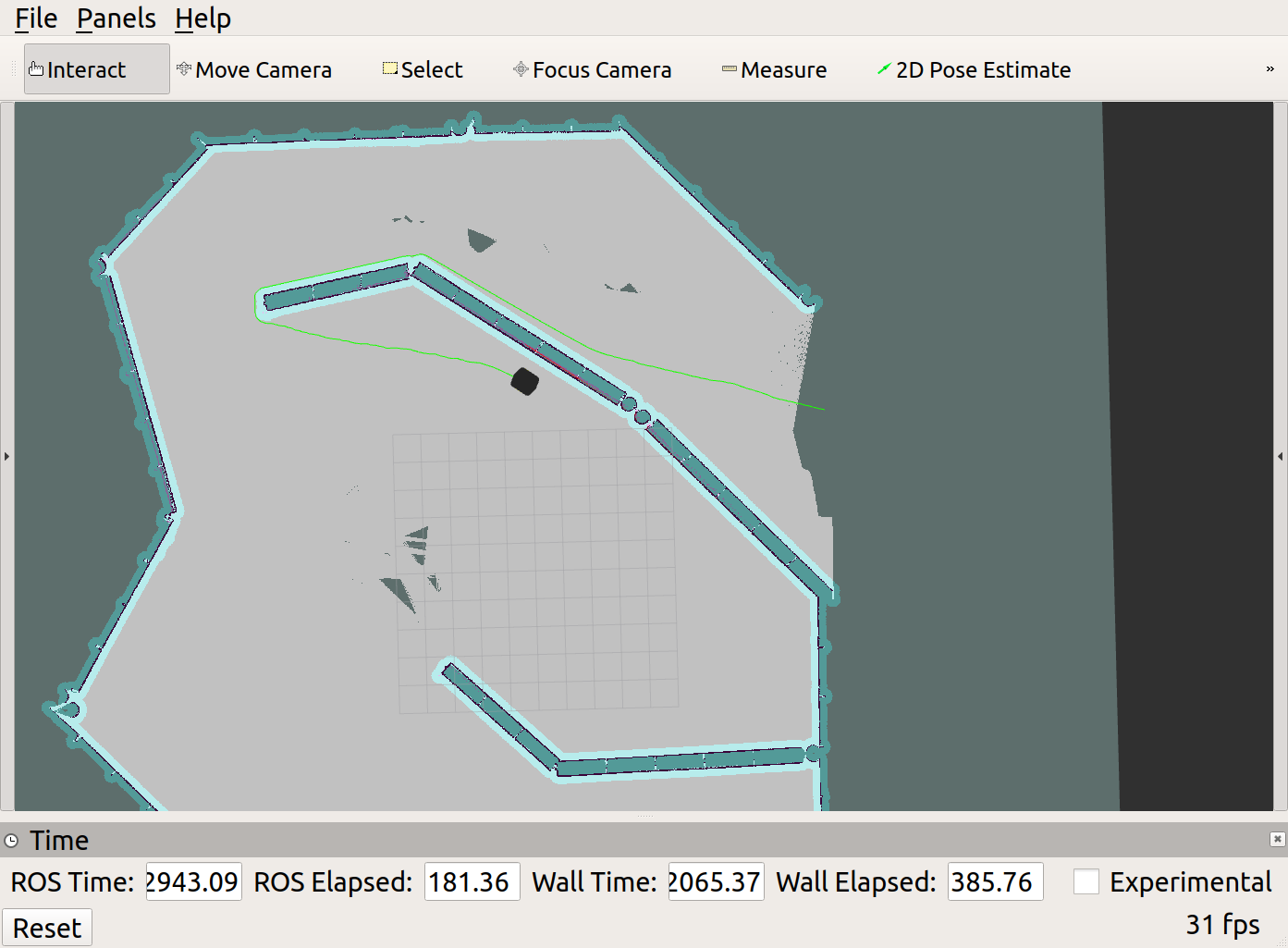Screen dimensions: 1288x948
Task: Click the Wall Time value field
Action: (x=716, y=881)
